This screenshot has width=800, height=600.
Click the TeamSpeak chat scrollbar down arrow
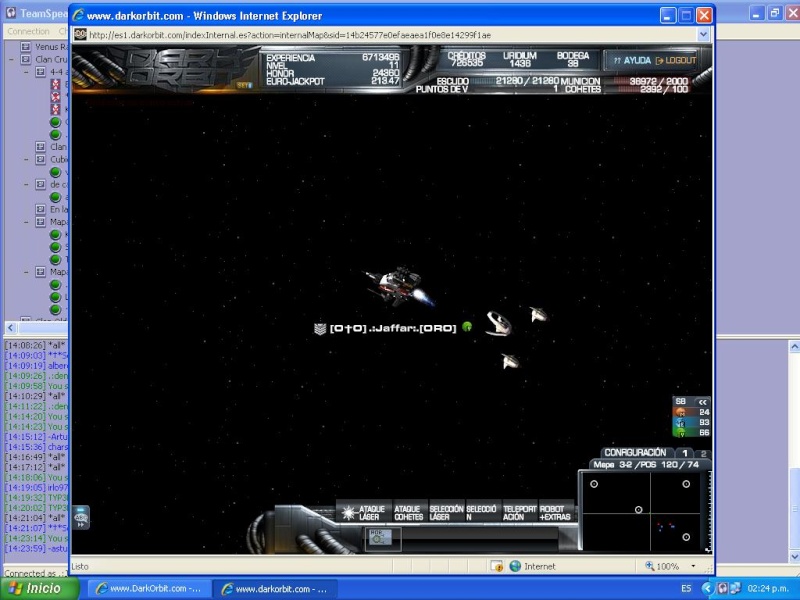(794, 556)
